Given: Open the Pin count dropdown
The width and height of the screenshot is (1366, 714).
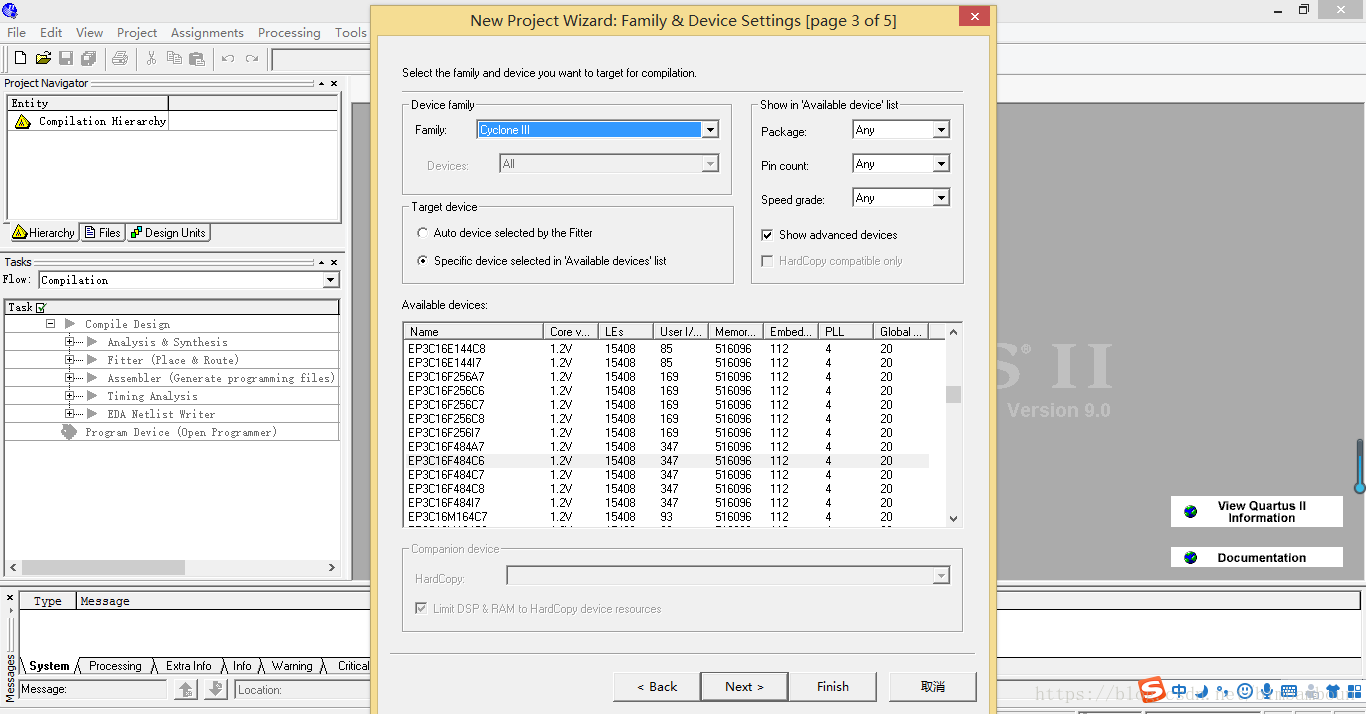Looking at the screenshot, I should click(940, 164).
